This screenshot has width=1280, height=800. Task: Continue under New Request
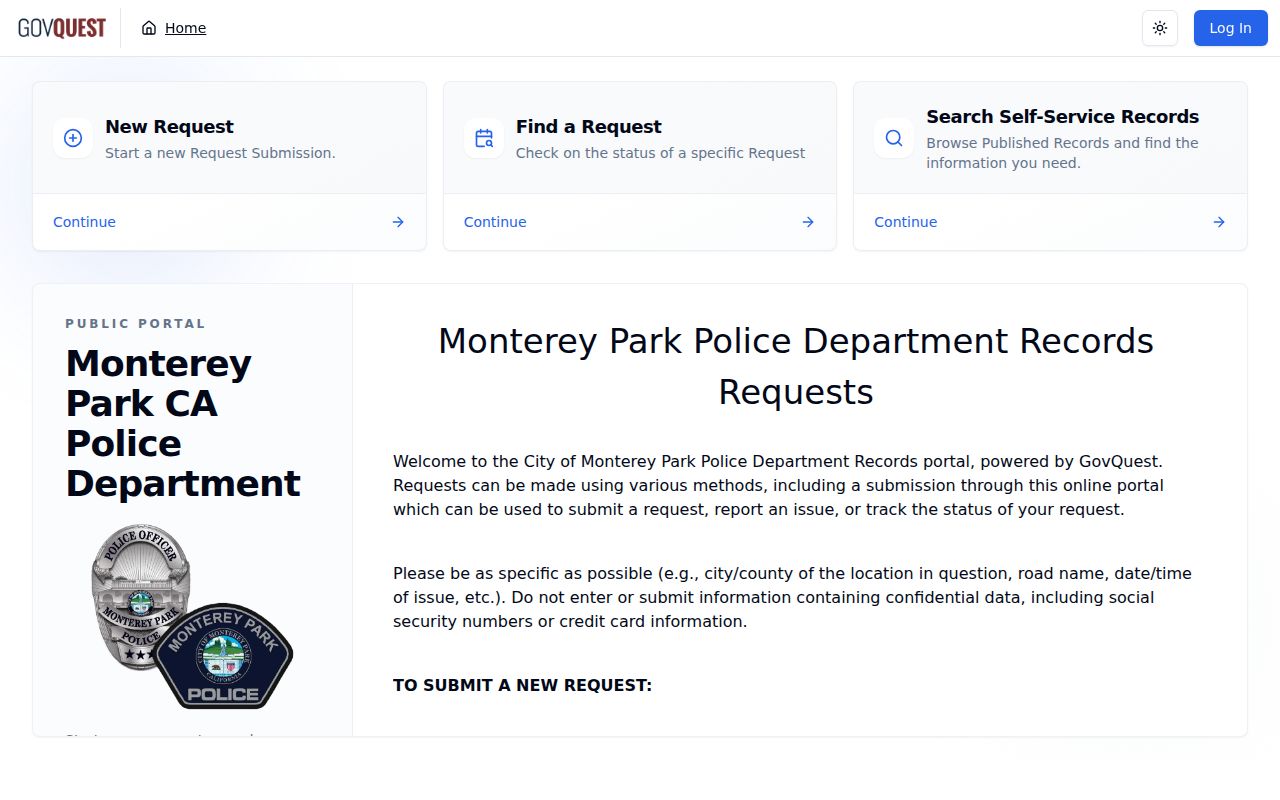coord(84,222)
